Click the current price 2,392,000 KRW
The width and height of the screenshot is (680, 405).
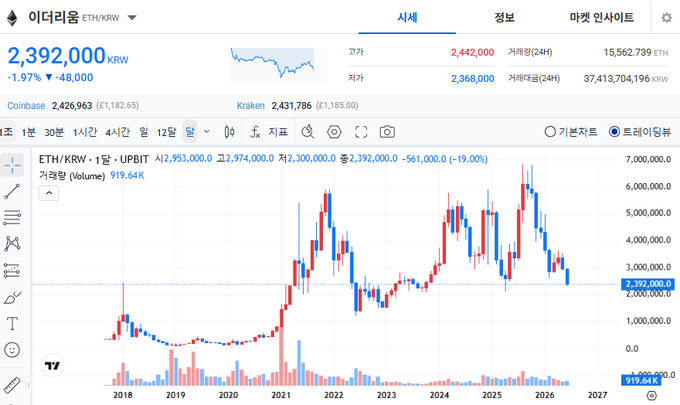pyautogui.click(x=68, y=56)
